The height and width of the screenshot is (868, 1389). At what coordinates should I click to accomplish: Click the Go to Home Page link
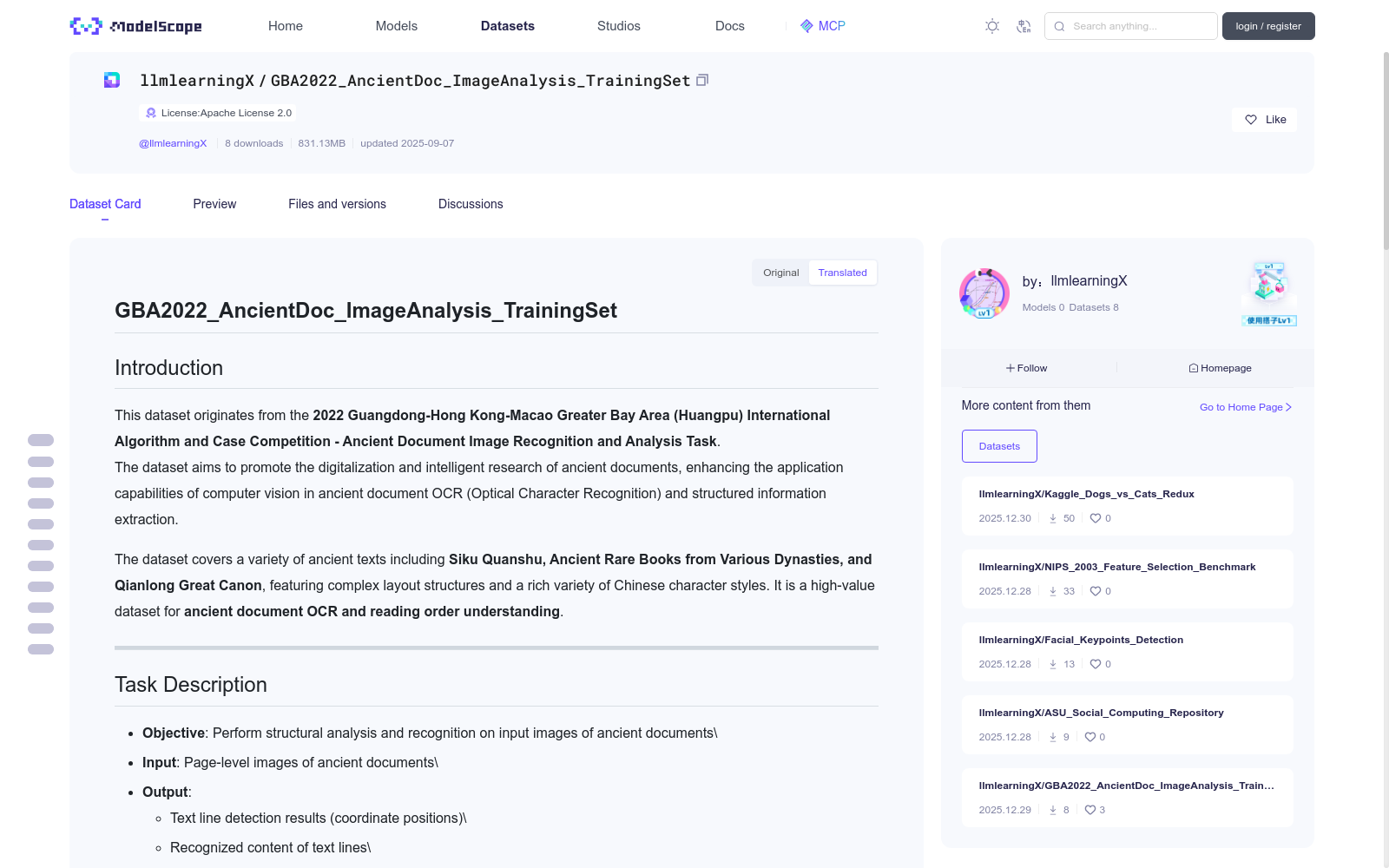[x=1246, y=407]
